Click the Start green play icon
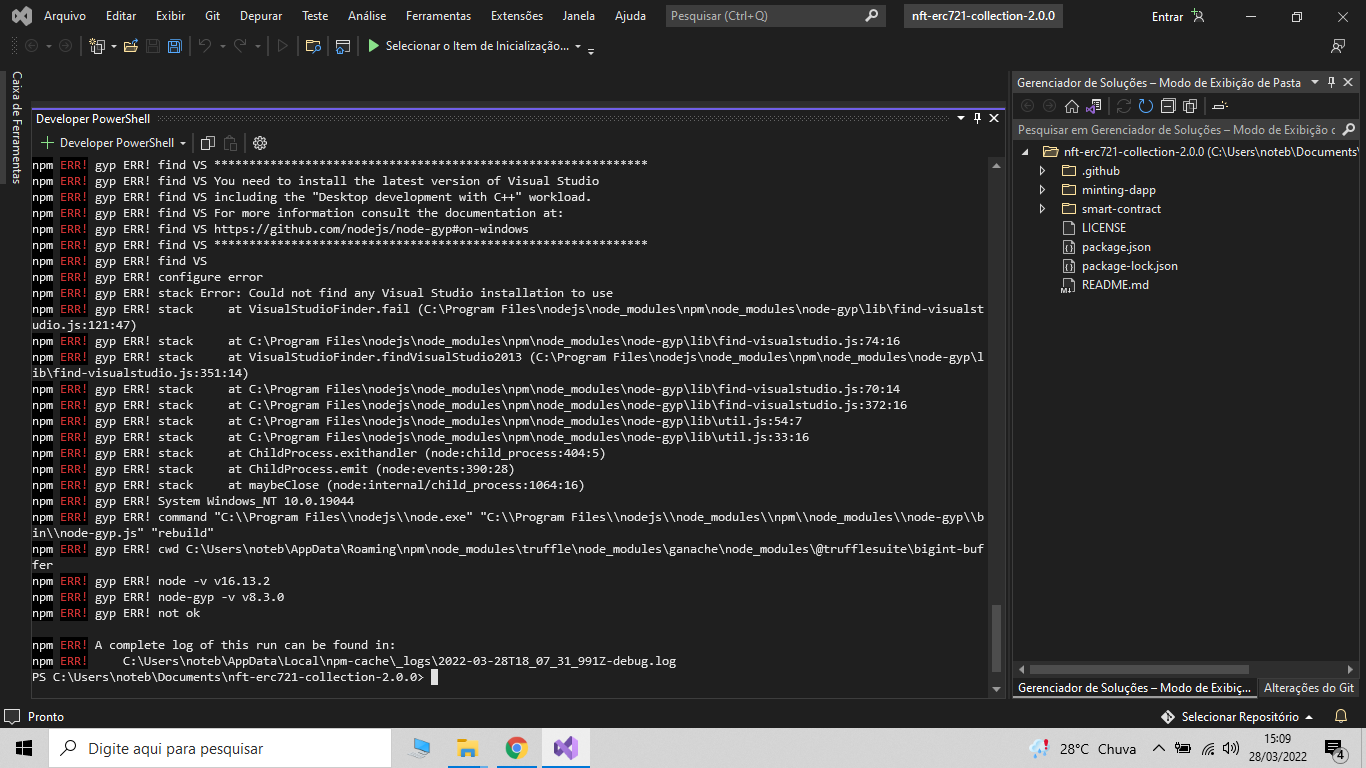Viewport: 1366px width, 768px height. click(374, 46)
